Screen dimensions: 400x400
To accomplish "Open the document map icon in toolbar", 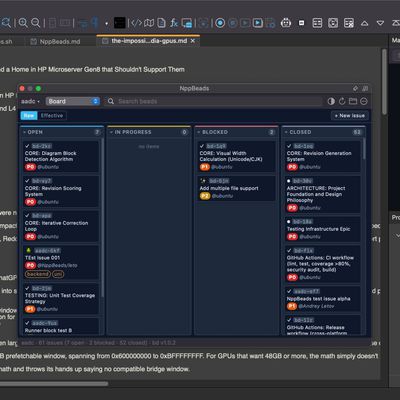I will (149, 23).
